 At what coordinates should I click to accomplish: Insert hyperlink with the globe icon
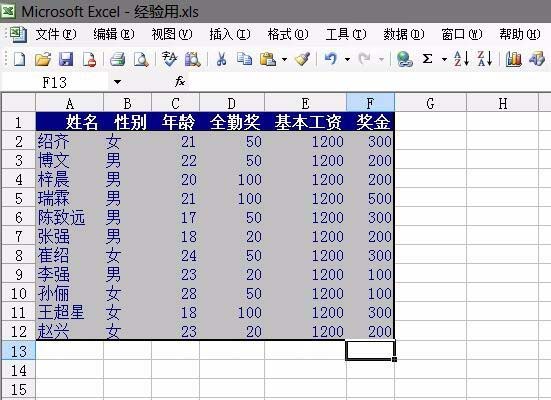click(x=404, y=59)
